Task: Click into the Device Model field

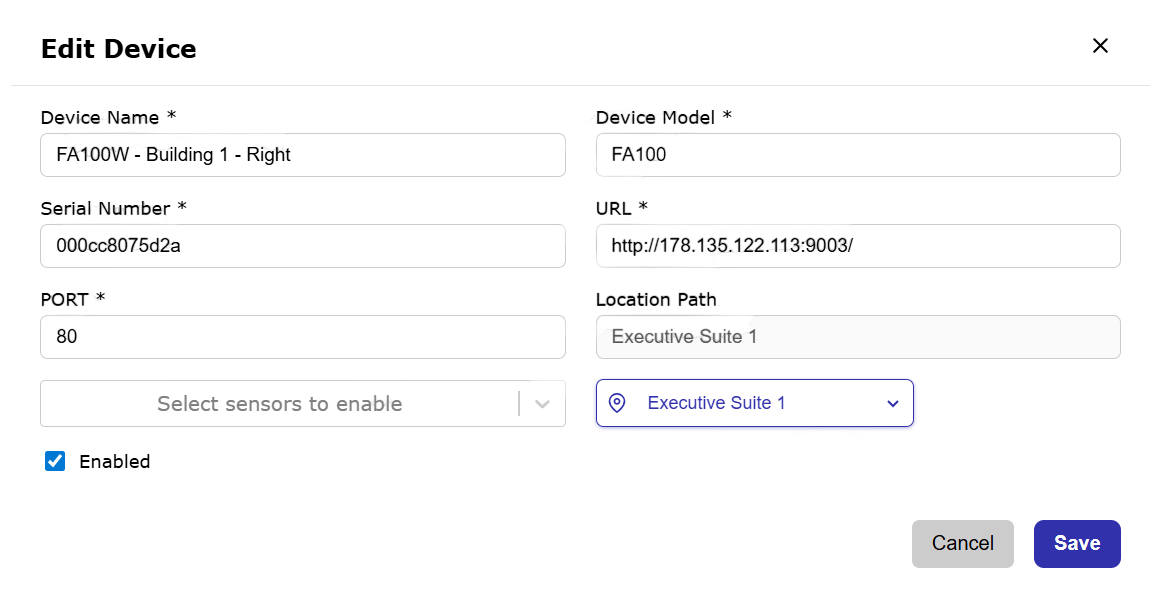Action: pos(857,155)
